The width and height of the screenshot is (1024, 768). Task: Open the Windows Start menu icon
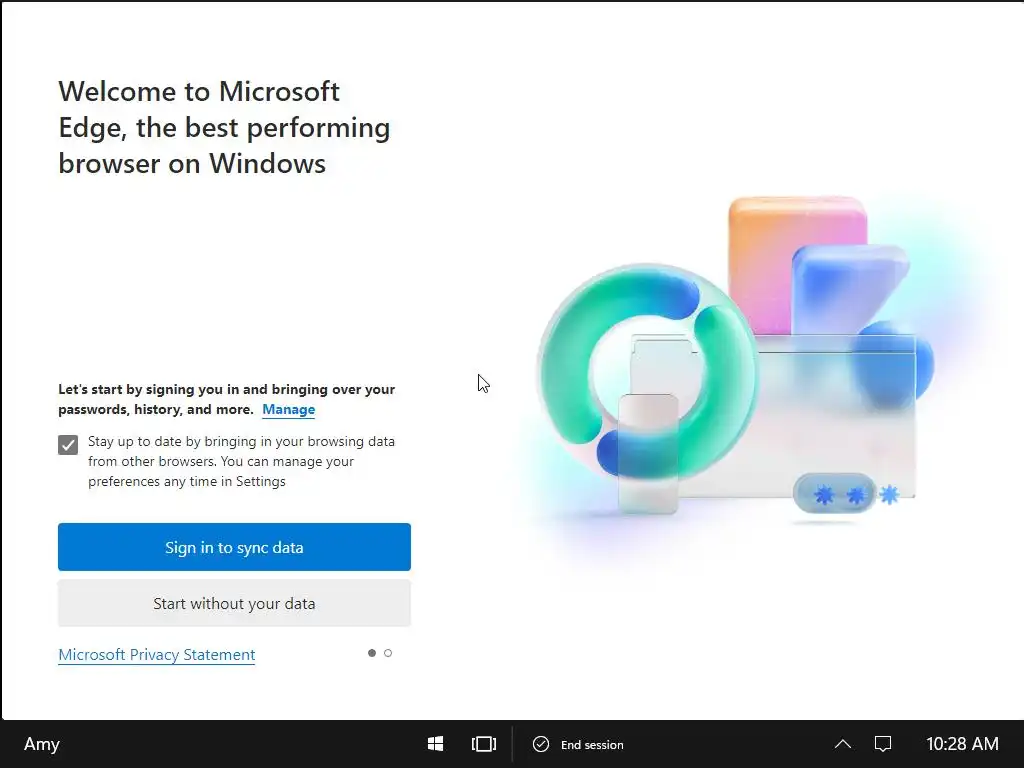[x=436, y=744]
